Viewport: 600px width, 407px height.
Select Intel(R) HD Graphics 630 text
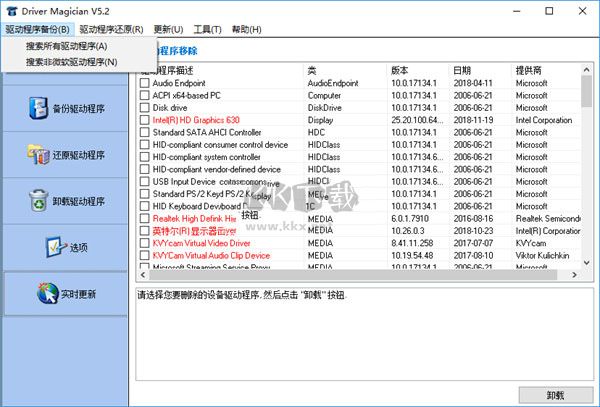pos(196,120)
